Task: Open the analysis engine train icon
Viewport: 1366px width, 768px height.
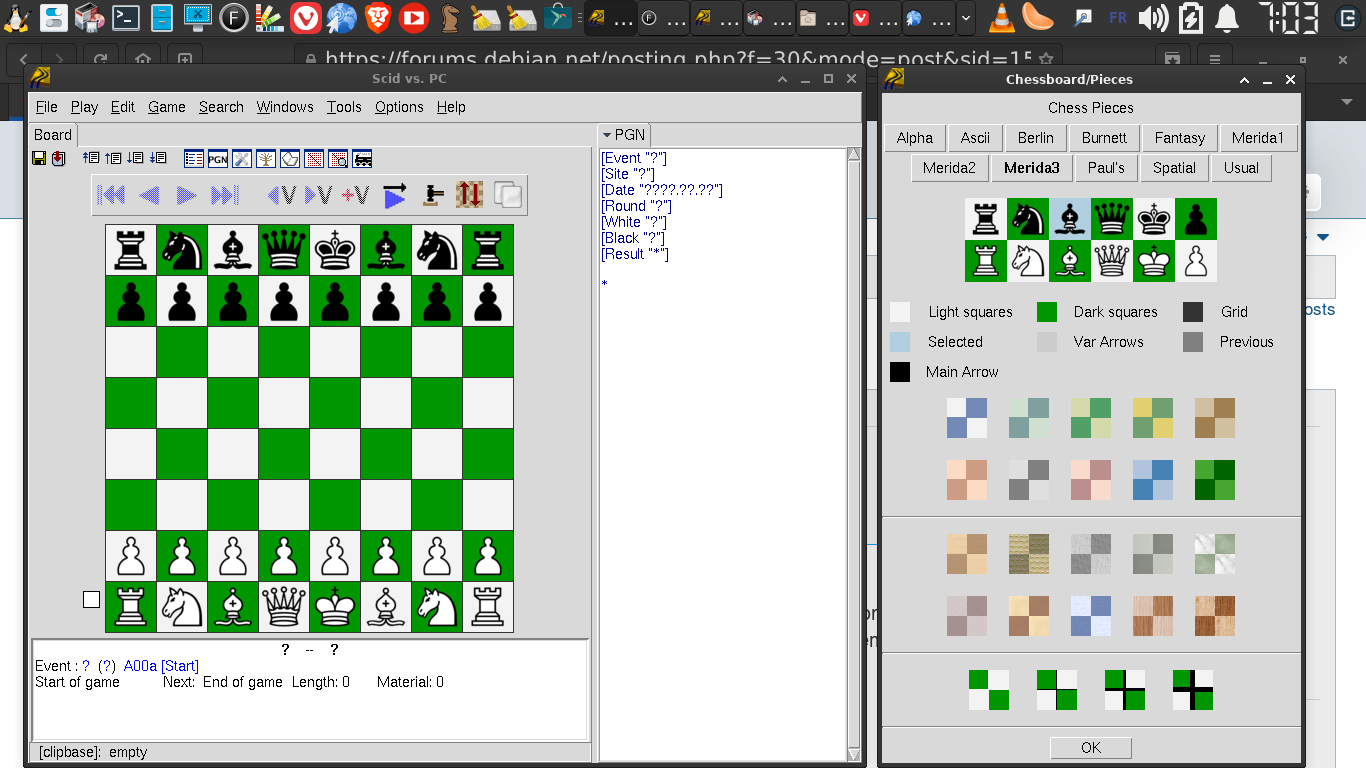Action: (362, 158)
